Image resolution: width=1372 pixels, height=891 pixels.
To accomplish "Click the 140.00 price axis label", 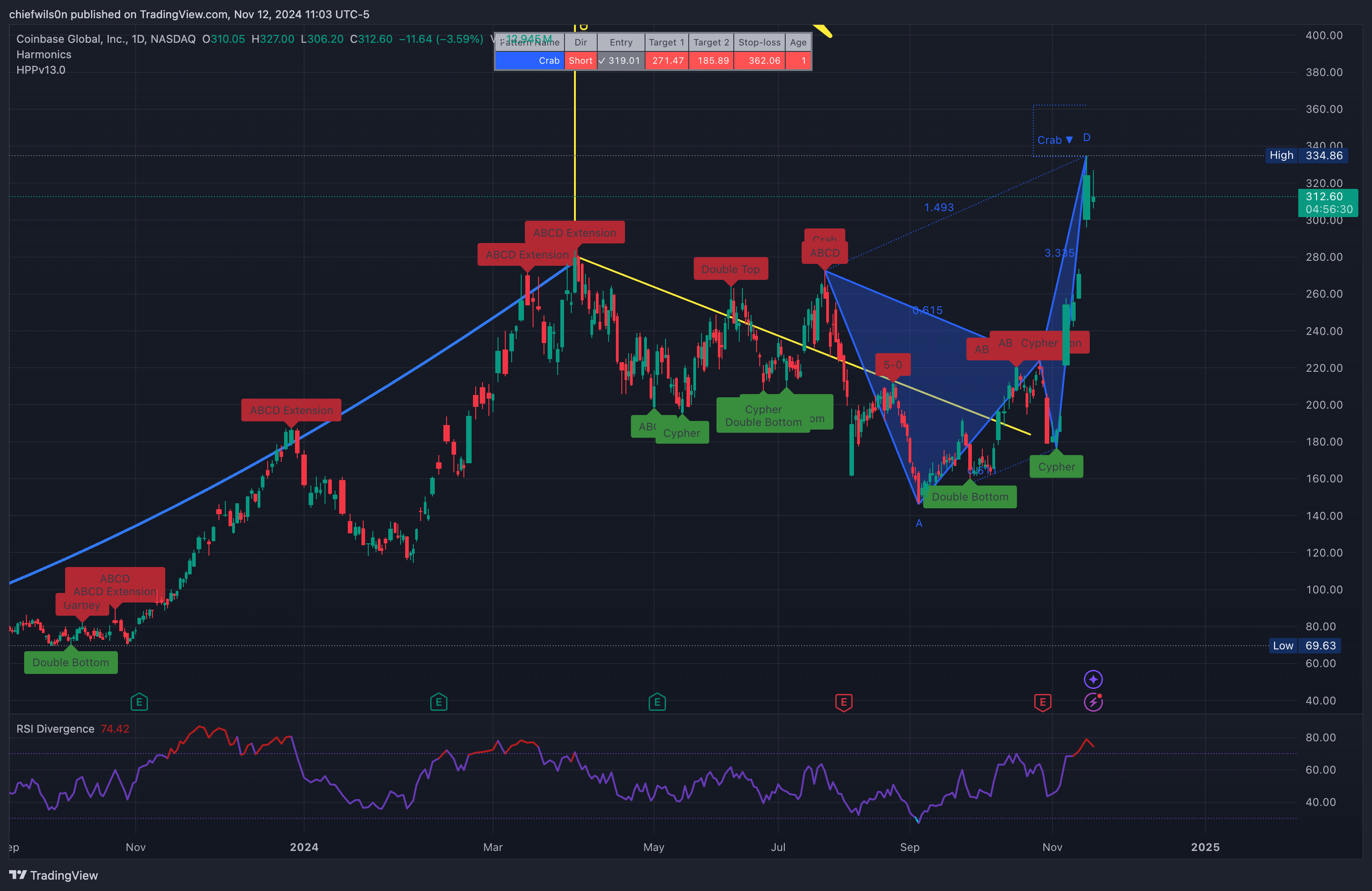I will pyautogui.click(x=1324, y=515).
